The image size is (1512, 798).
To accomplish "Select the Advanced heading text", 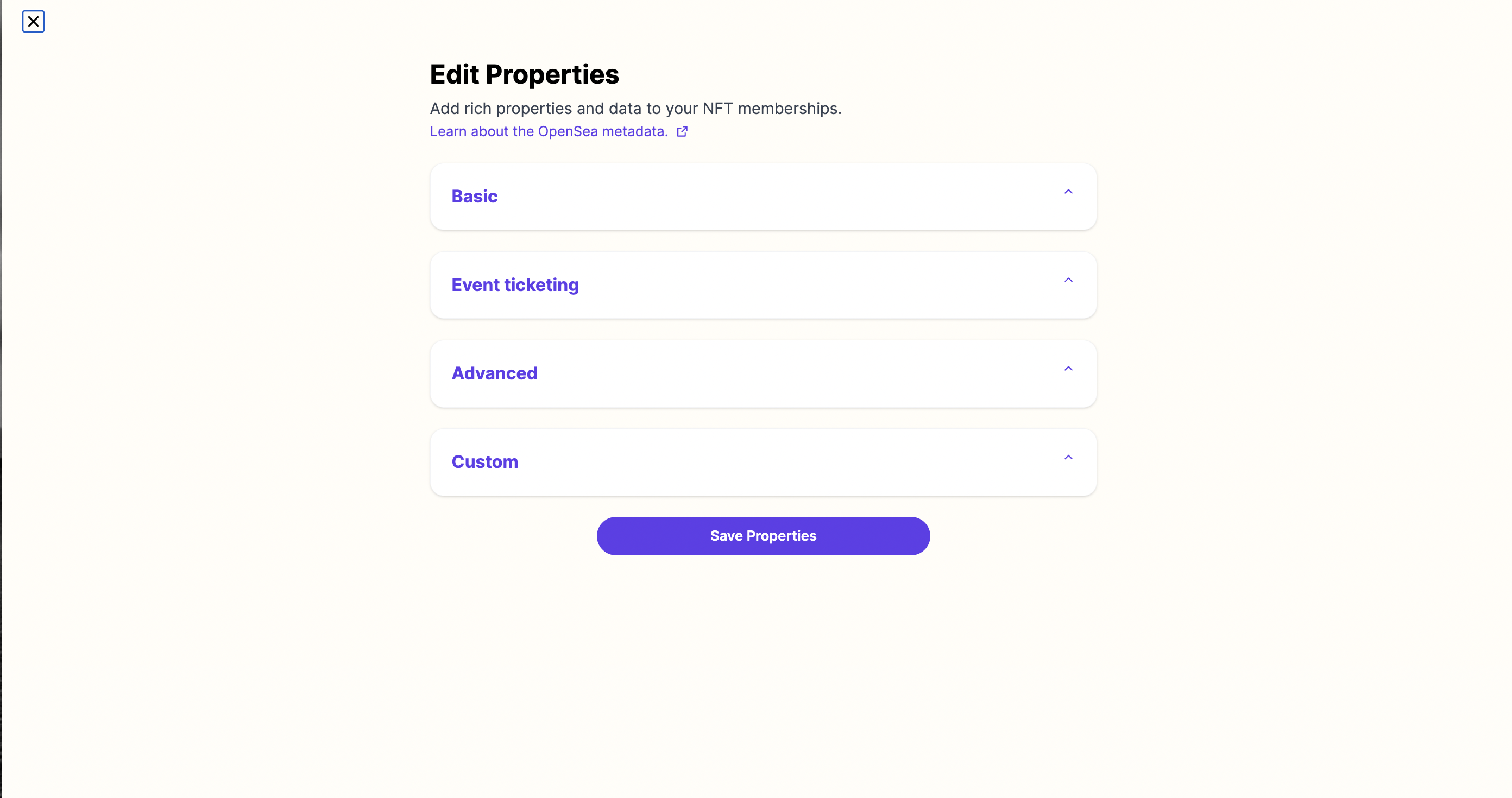I will tap(494, 373).
